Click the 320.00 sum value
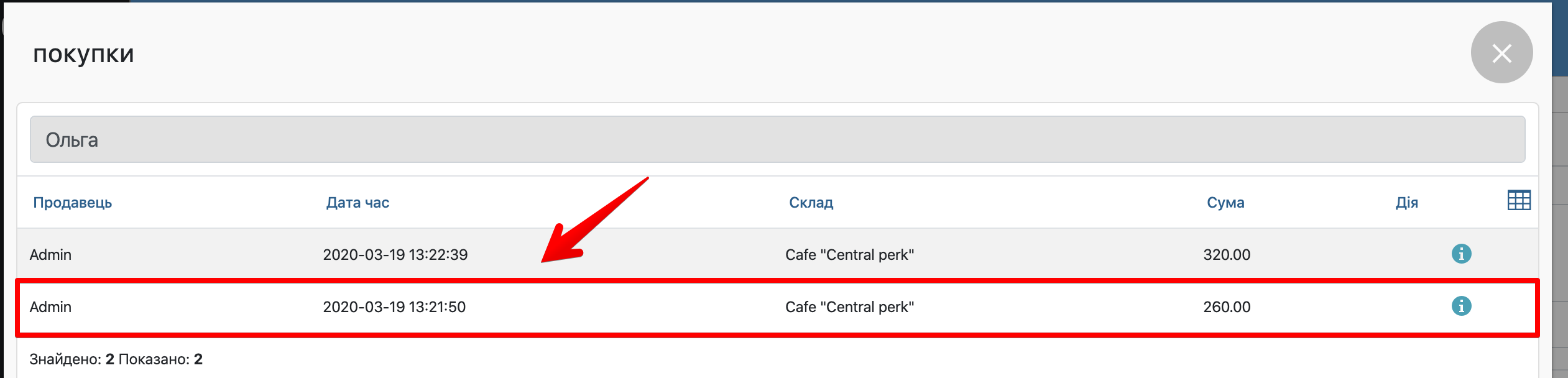The image size is (1568, 378). (1226, 255)
